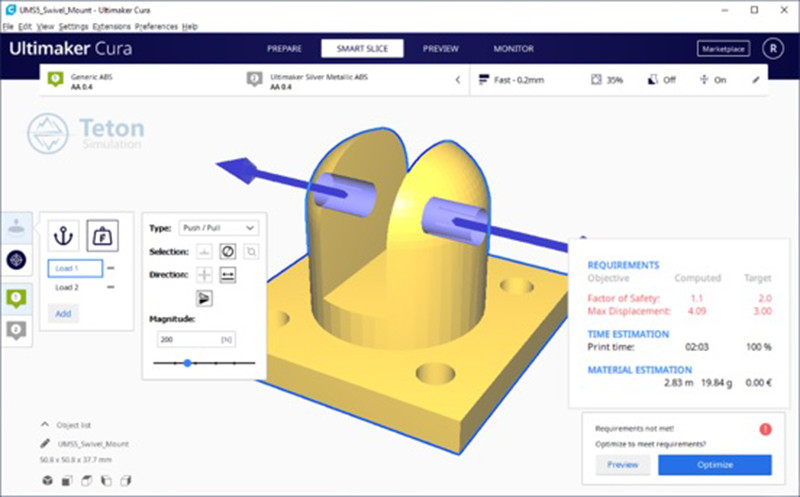Collapse material panel with left chevron
The image size is (800, 497).
pos(457,80)
